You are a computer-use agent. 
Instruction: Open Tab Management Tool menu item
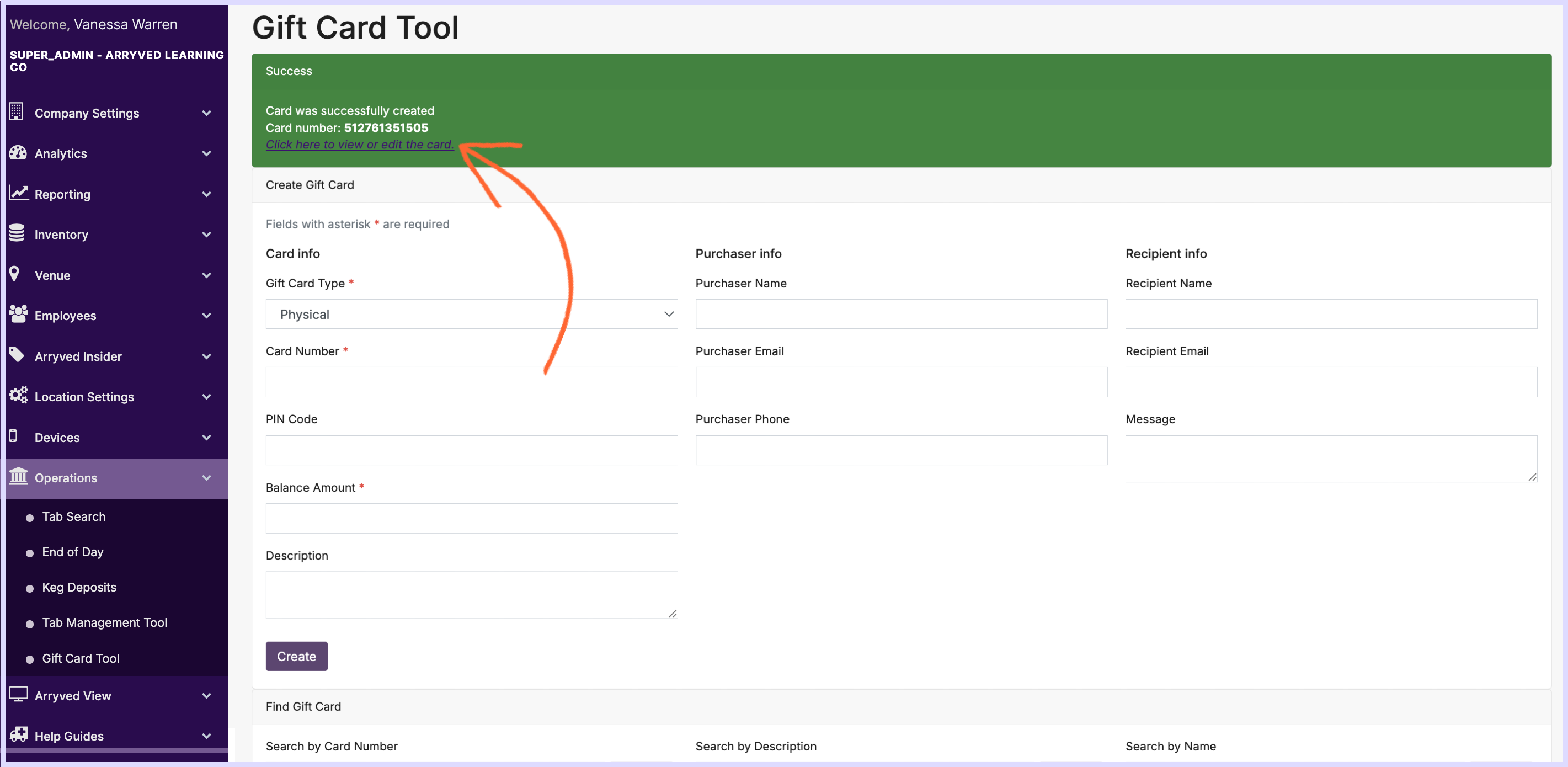click(x=104, y=622)
